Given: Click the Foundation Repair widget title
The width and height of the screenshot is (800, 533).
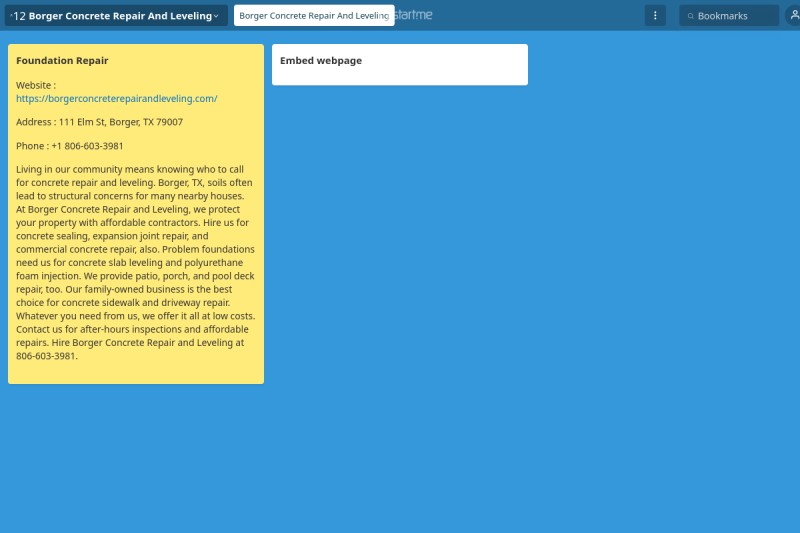Looking at the screenshot, I should coord(62,60).
